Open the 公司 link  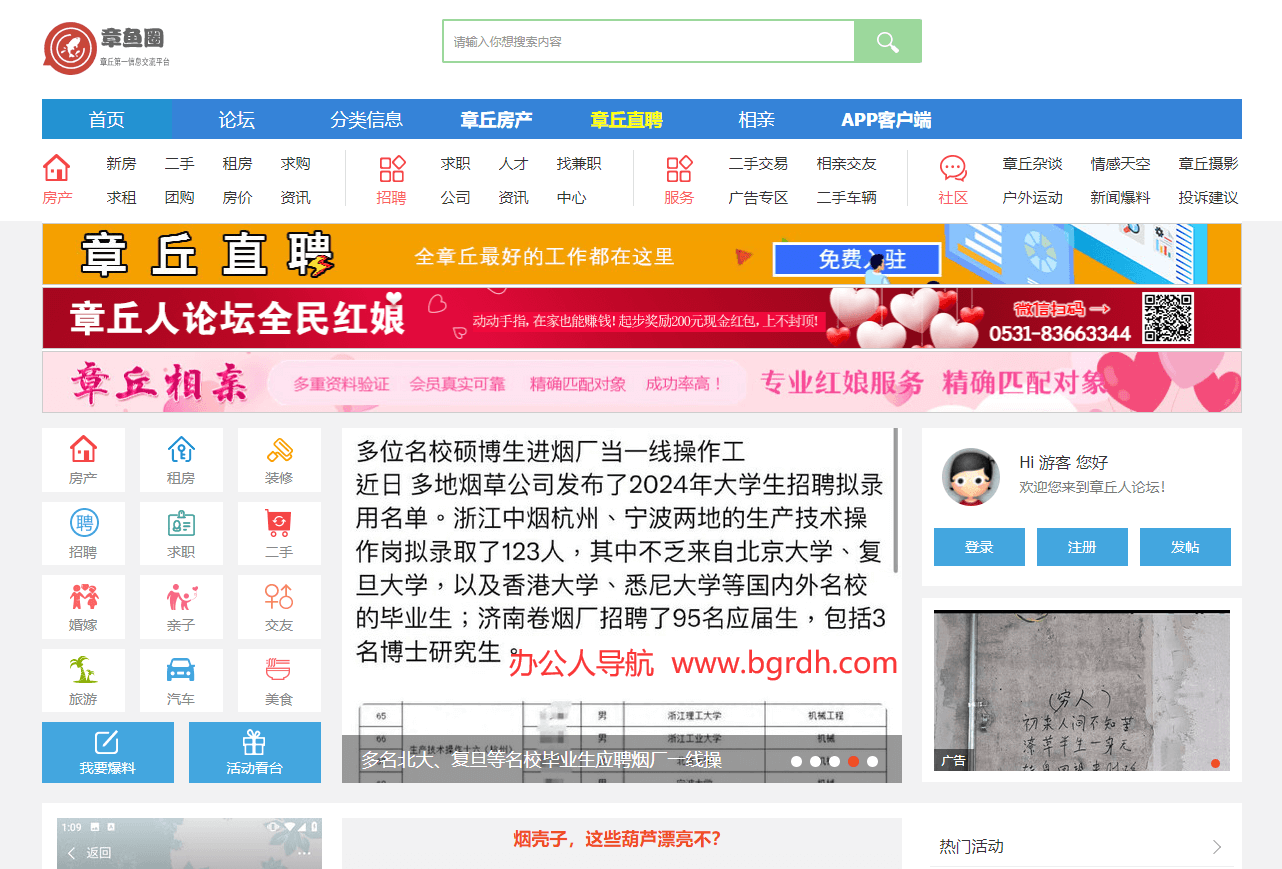point(455,198)
